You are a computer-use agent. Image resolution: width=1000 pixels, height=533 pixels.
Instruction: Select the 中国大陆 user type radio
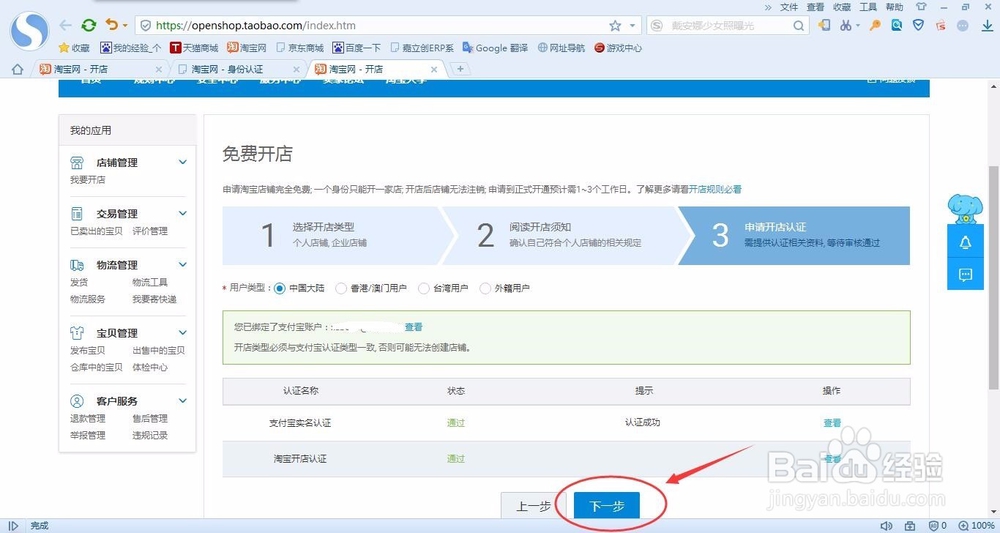(x=279, y=288)
